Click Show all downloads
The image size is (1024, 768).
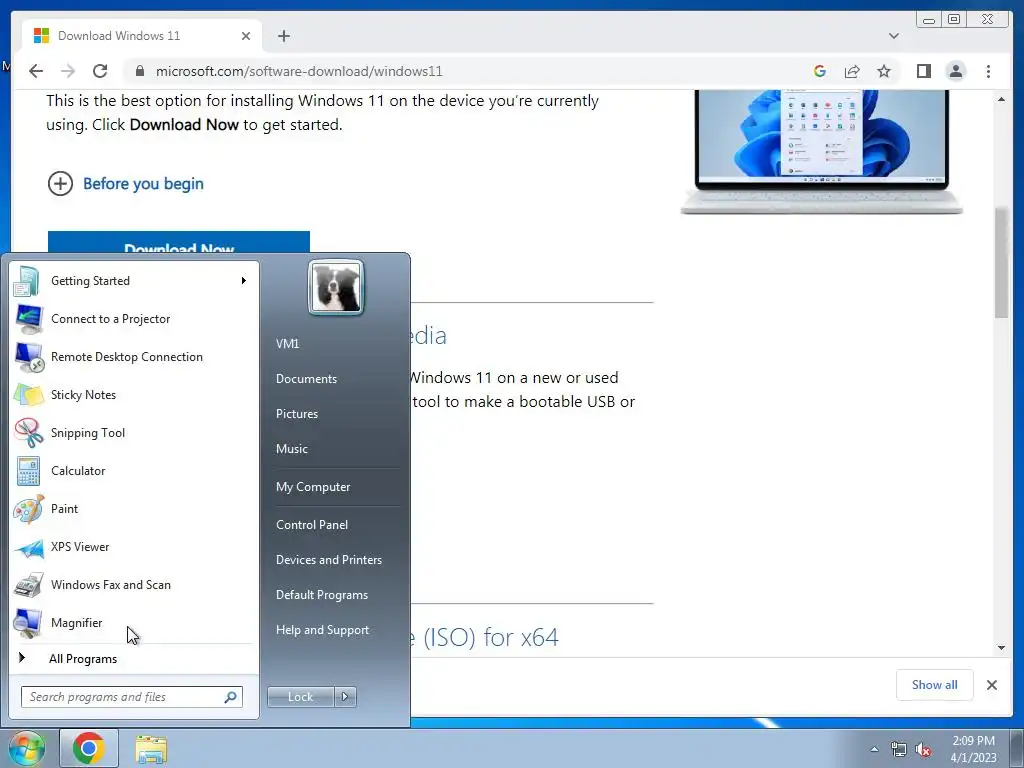(x=935, y=685)
